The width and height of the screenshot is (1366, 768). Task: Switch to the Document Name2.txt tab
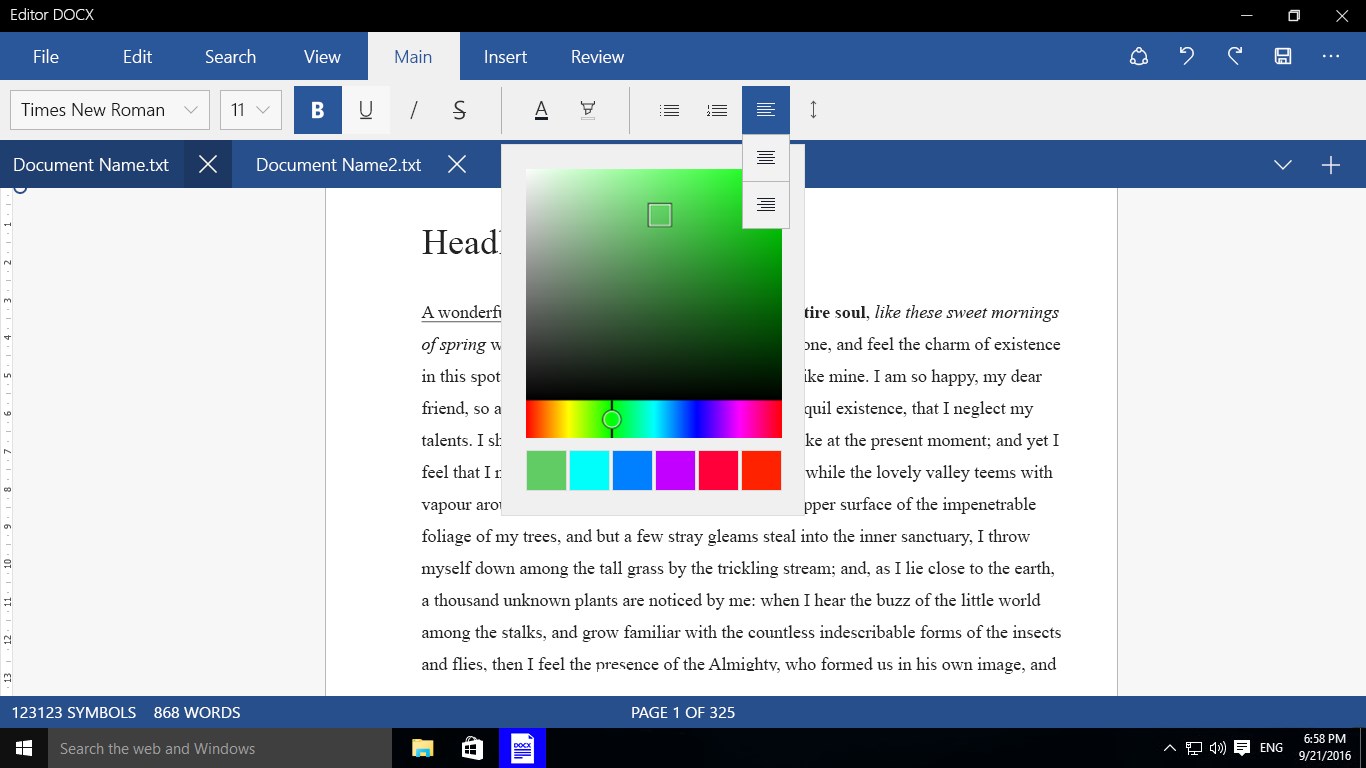[x=338, y=165]
